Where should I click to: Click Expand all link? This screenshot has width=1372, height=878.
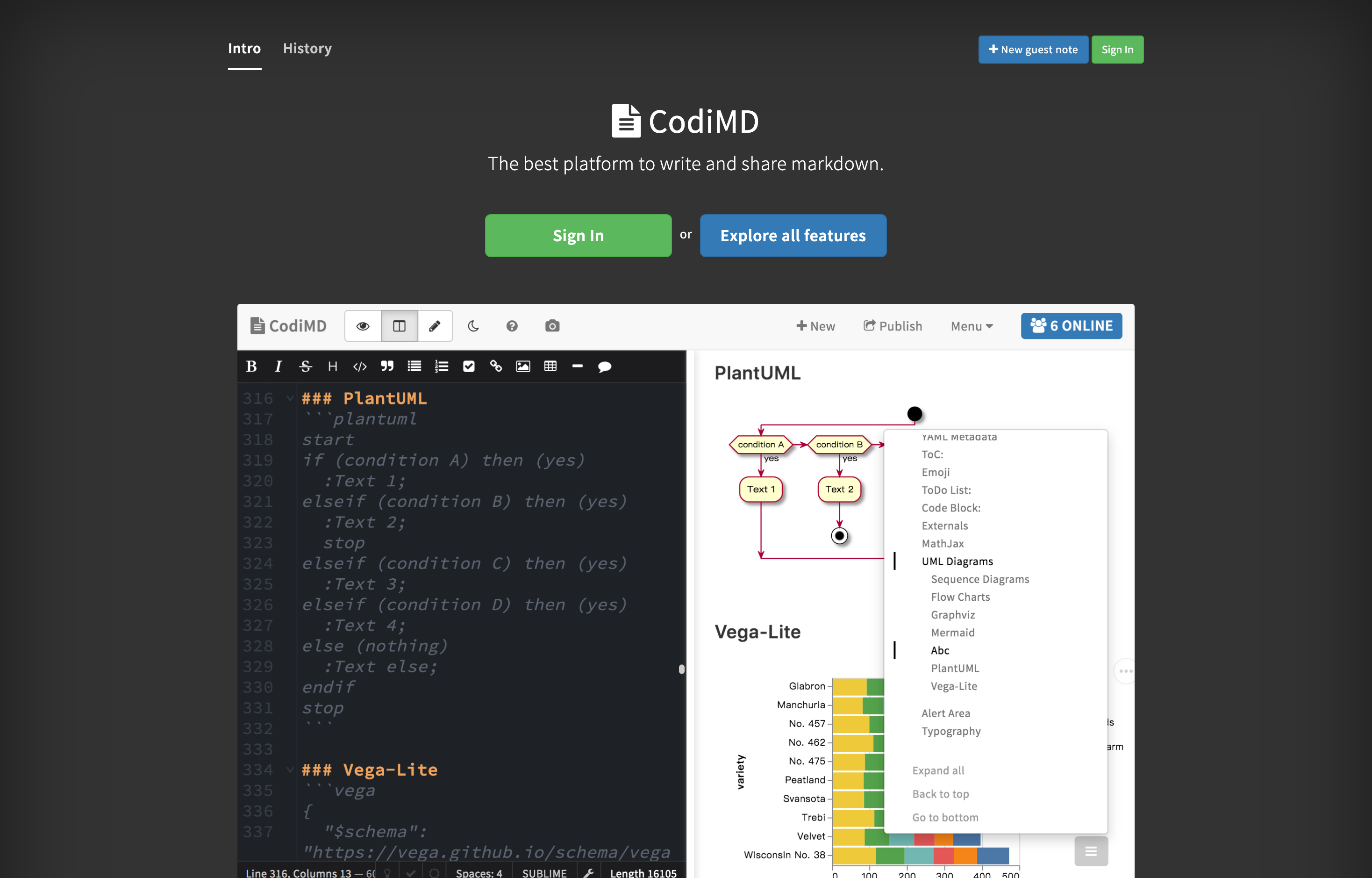(938, 770)
